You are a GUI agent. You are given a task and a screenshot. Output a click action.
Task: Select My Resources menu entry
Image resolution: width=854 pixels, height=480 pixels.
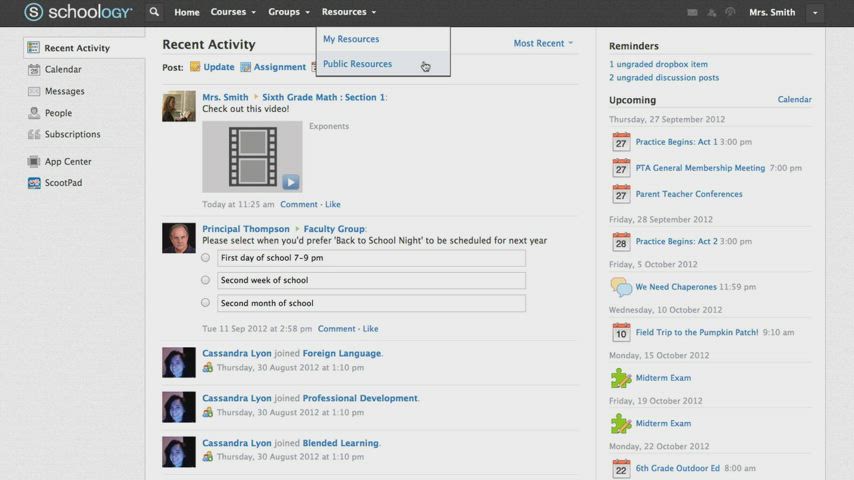pos(351,39)
